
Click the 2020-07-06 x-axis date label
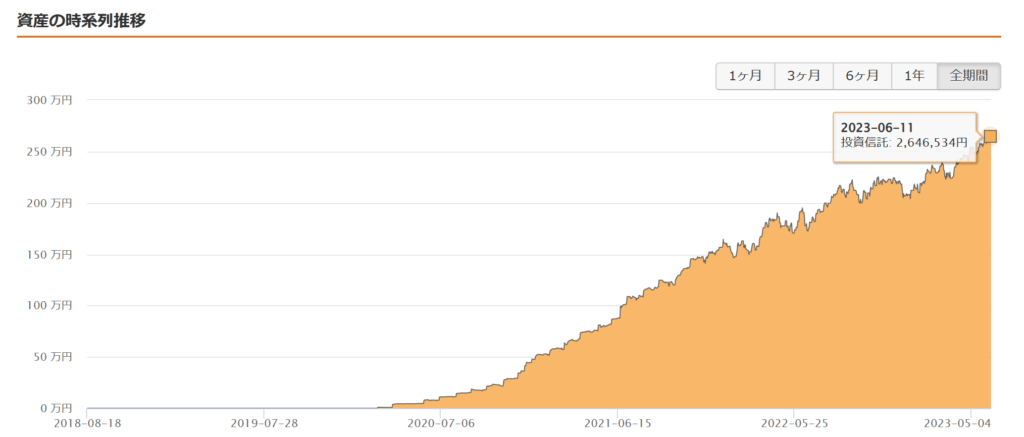pyautogui.click(x=440, y=424)
